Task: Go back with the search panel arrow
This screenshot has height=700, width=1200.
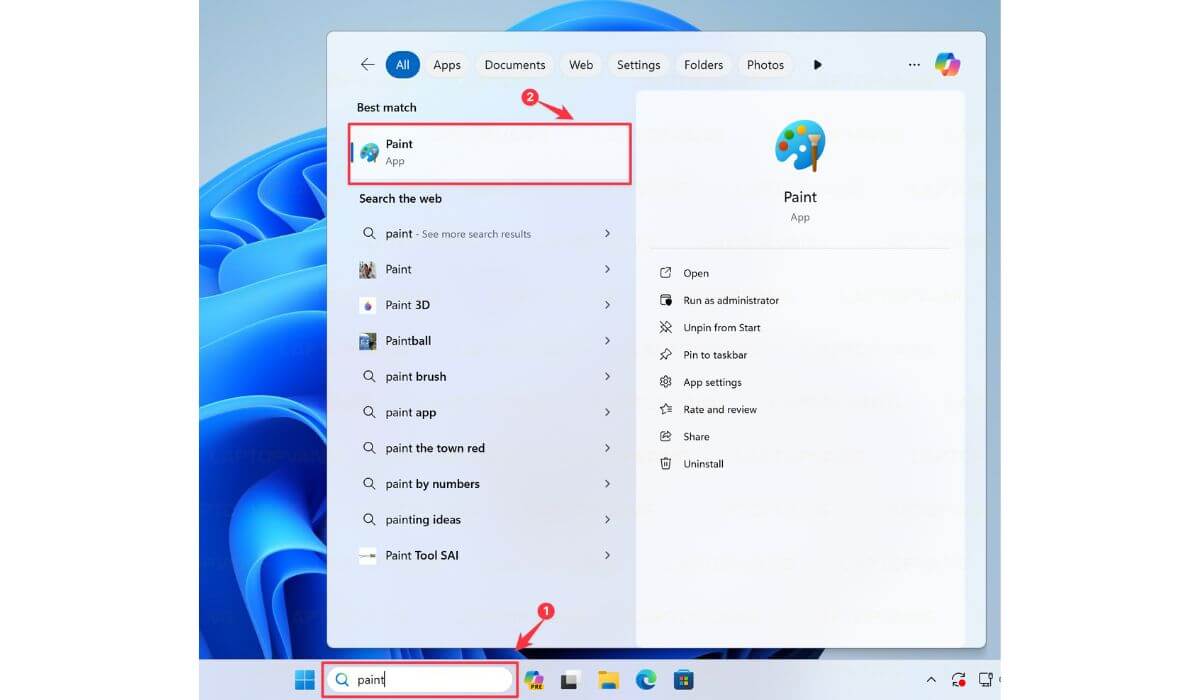Action: click(x=367, y=65)
